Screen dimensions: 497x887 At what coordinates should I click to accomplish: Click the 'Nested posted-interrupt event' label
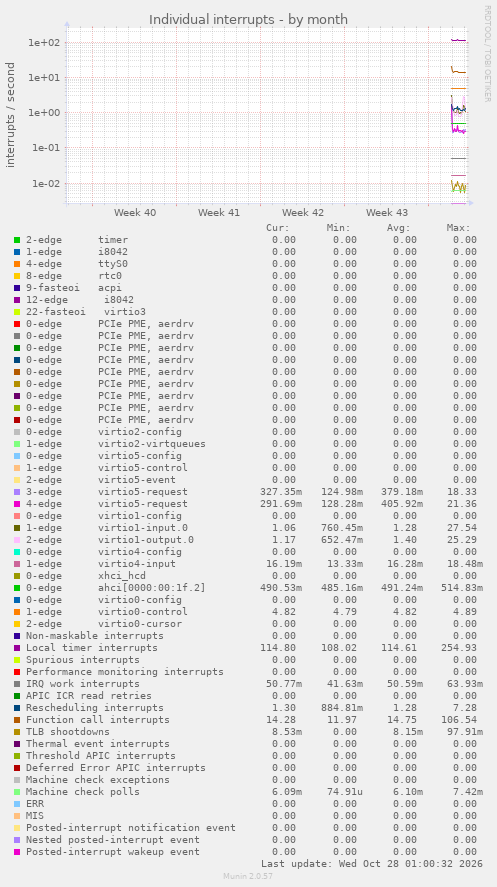coord(113,840)
